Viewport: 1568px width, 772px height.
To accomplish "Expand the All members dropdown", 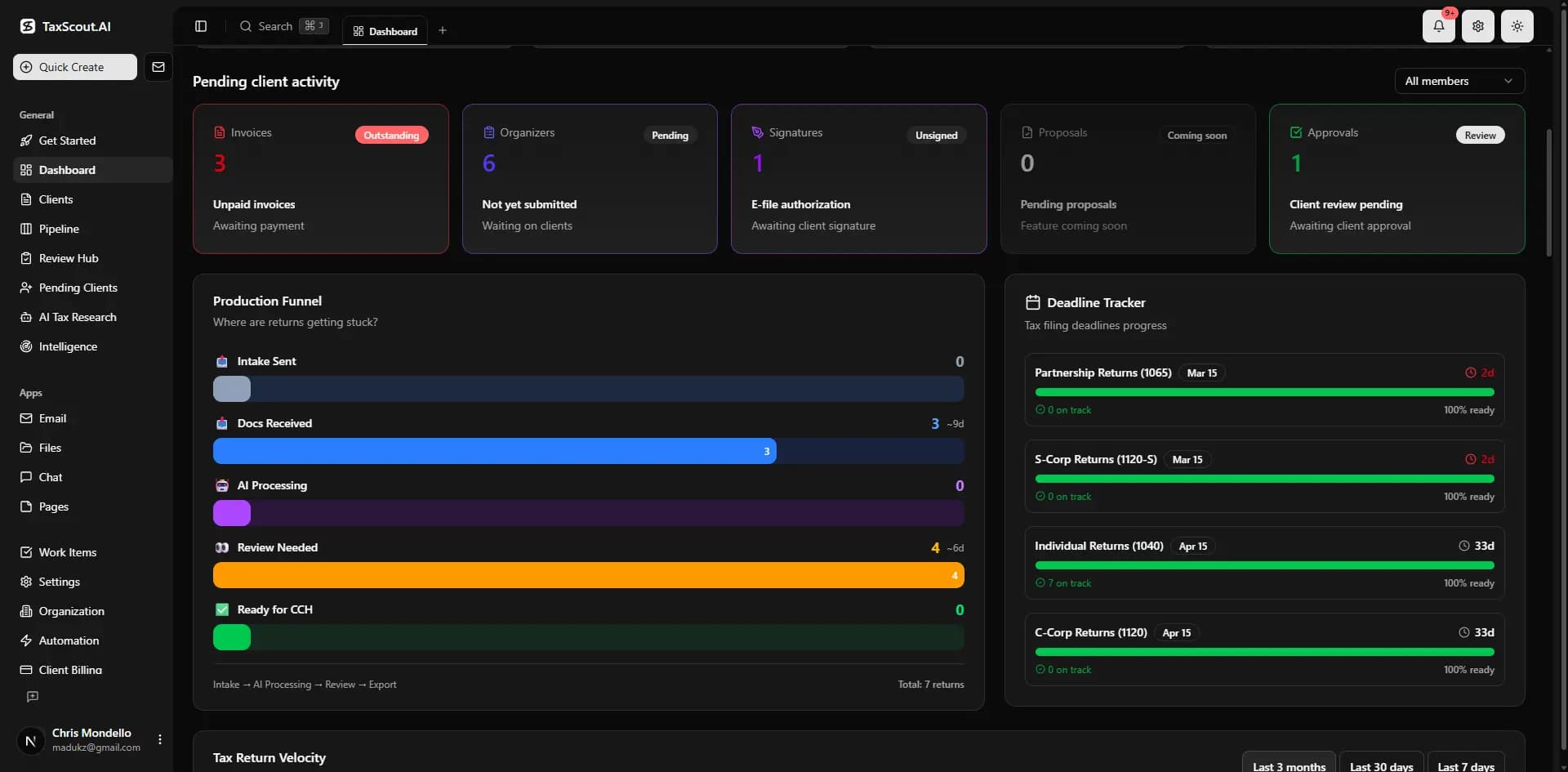I will 1459,81.
